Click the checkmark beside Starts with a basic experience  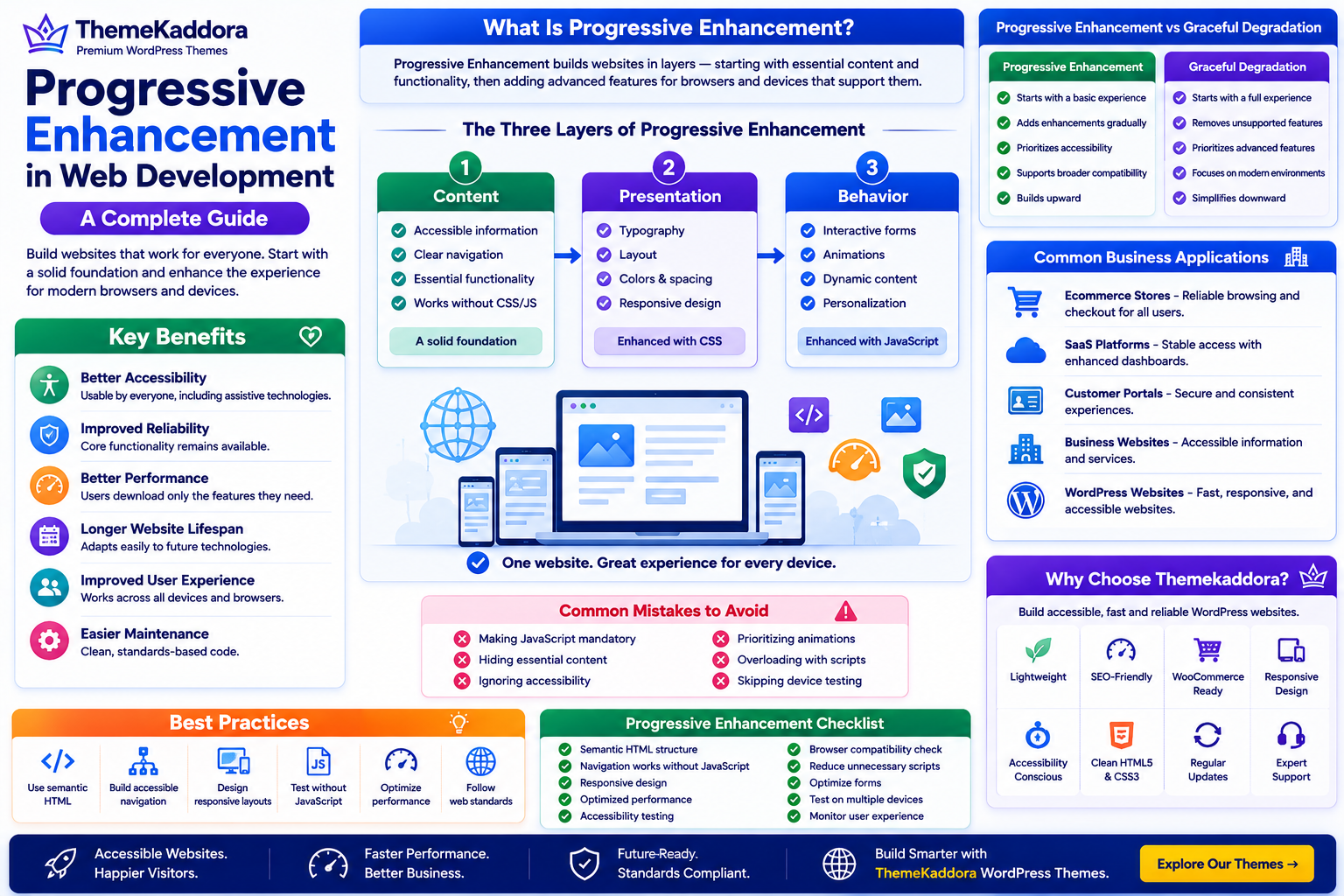(1004, 98)
